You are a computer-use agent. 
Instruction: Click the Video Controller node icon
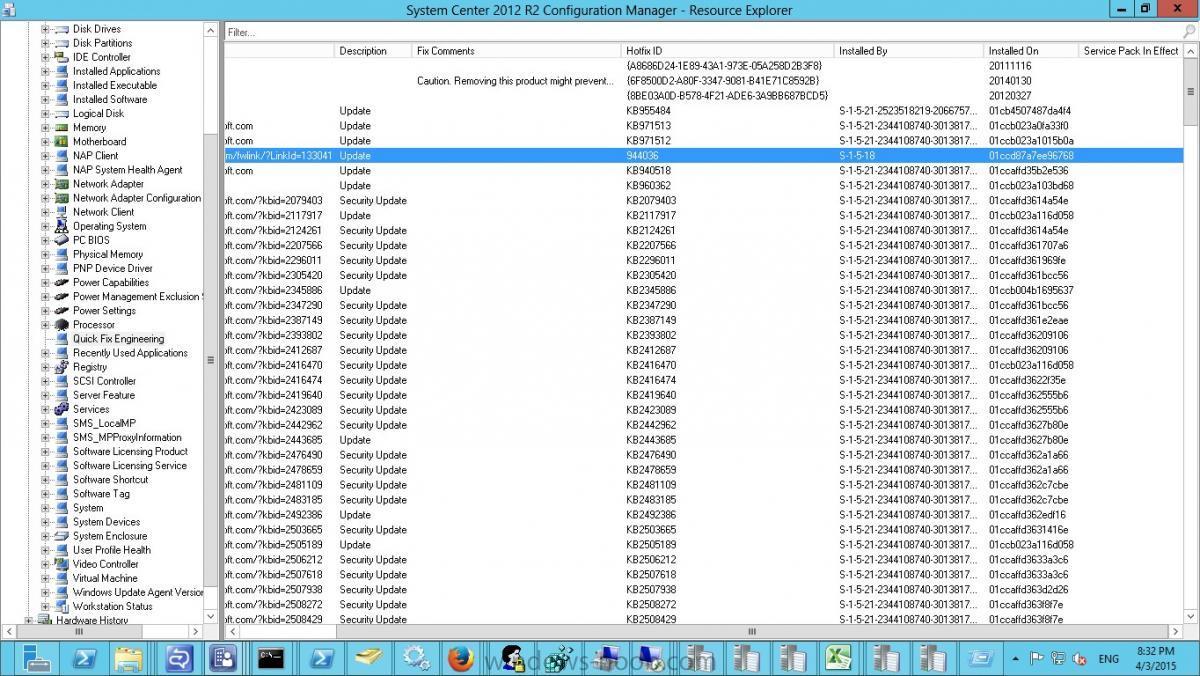point(61,564)
